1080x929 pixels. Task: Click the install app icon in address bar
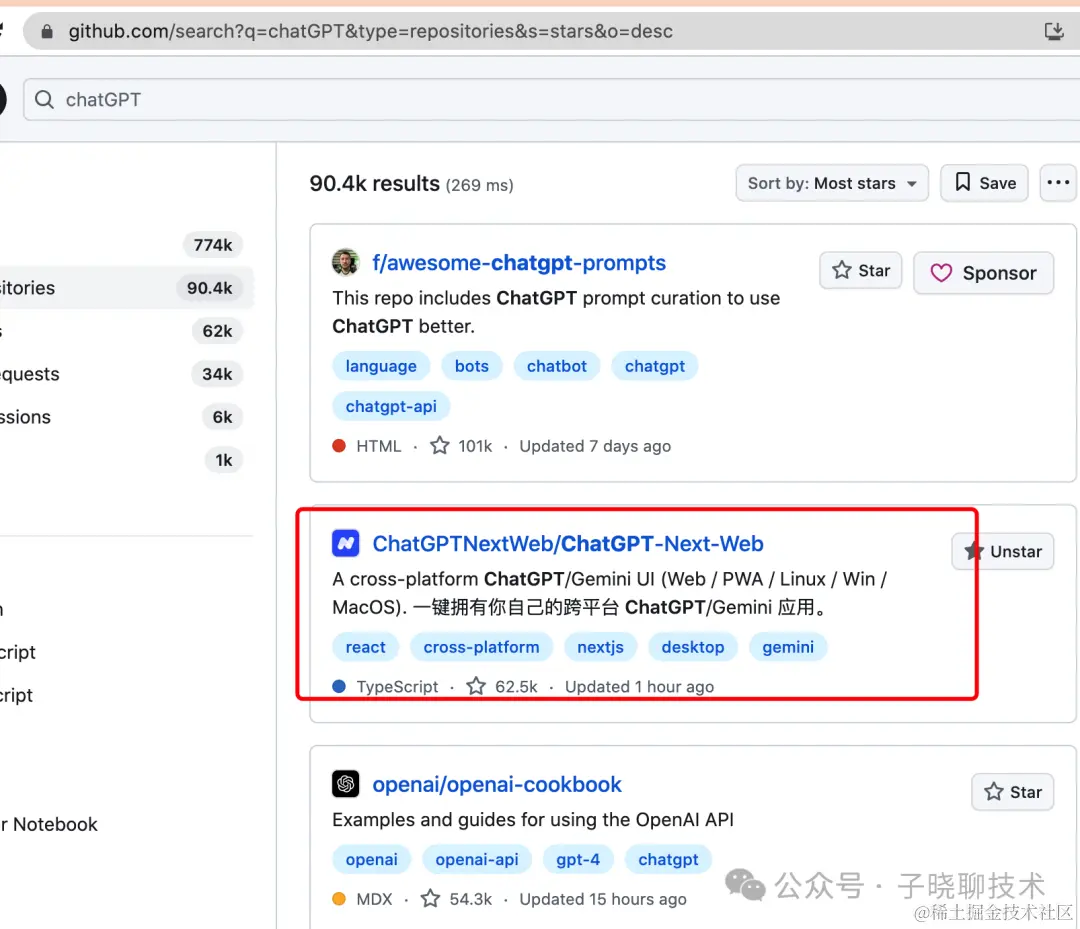point(1054,31)
